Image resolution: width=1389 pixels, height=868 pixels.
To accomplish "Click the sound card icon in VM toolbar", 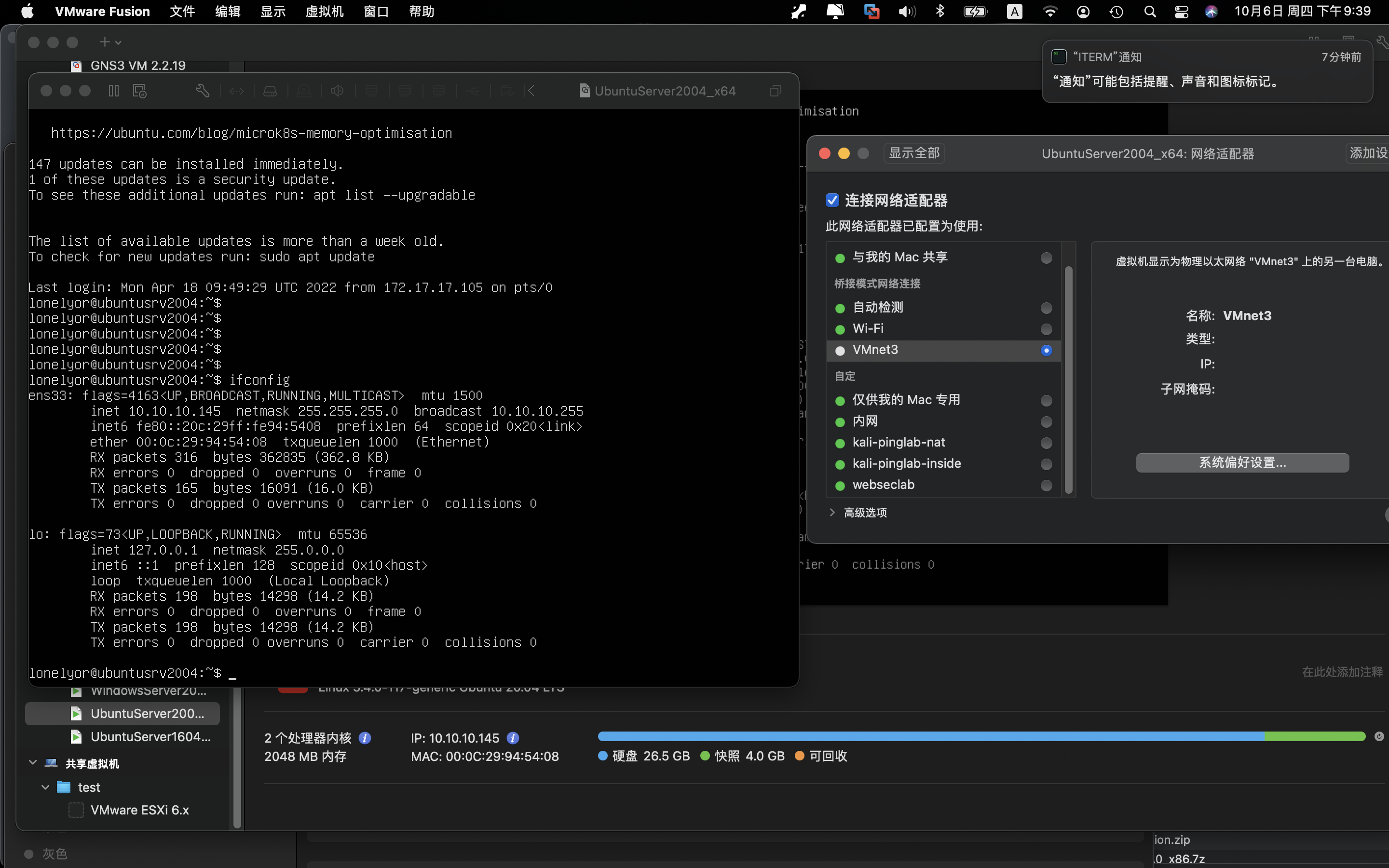I will pyautogui.click(x=337, y=91).
